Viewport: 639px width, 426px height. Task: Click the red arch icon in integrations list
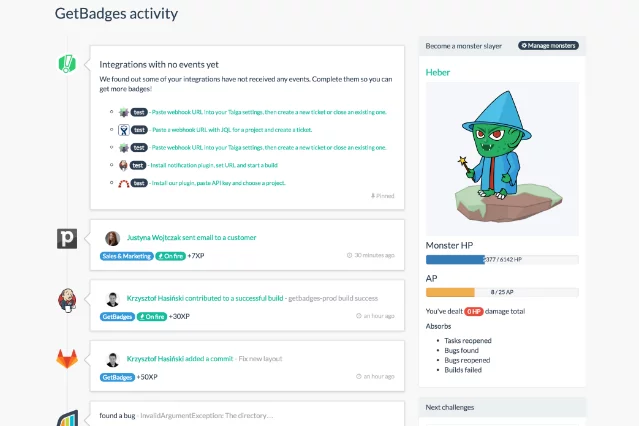pos(123,183)
